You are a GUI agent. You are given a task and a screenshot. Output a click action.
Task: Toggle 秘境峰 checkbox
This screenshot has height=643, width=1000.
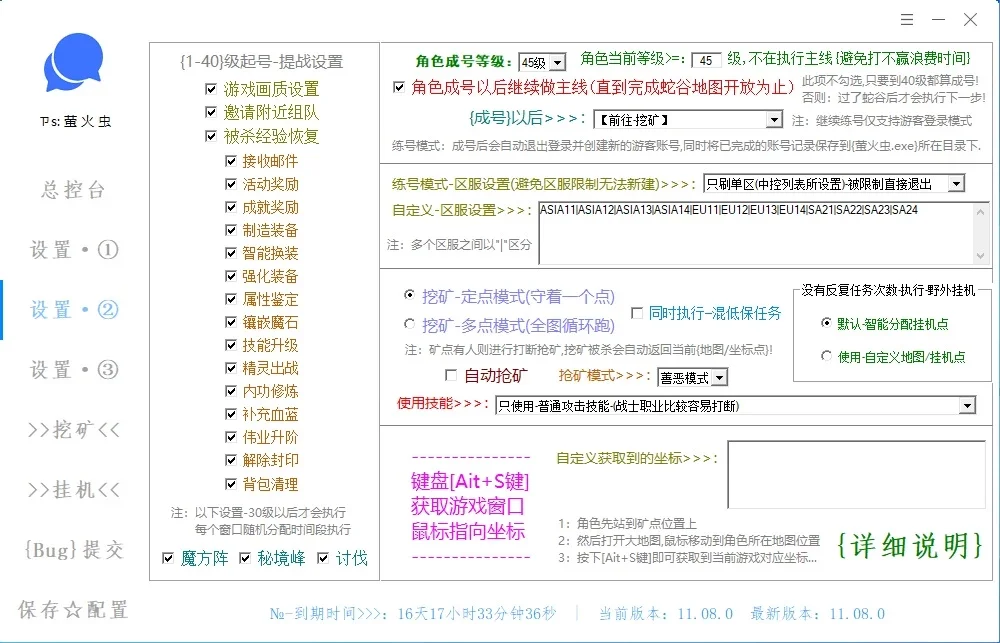coord(245,558)
